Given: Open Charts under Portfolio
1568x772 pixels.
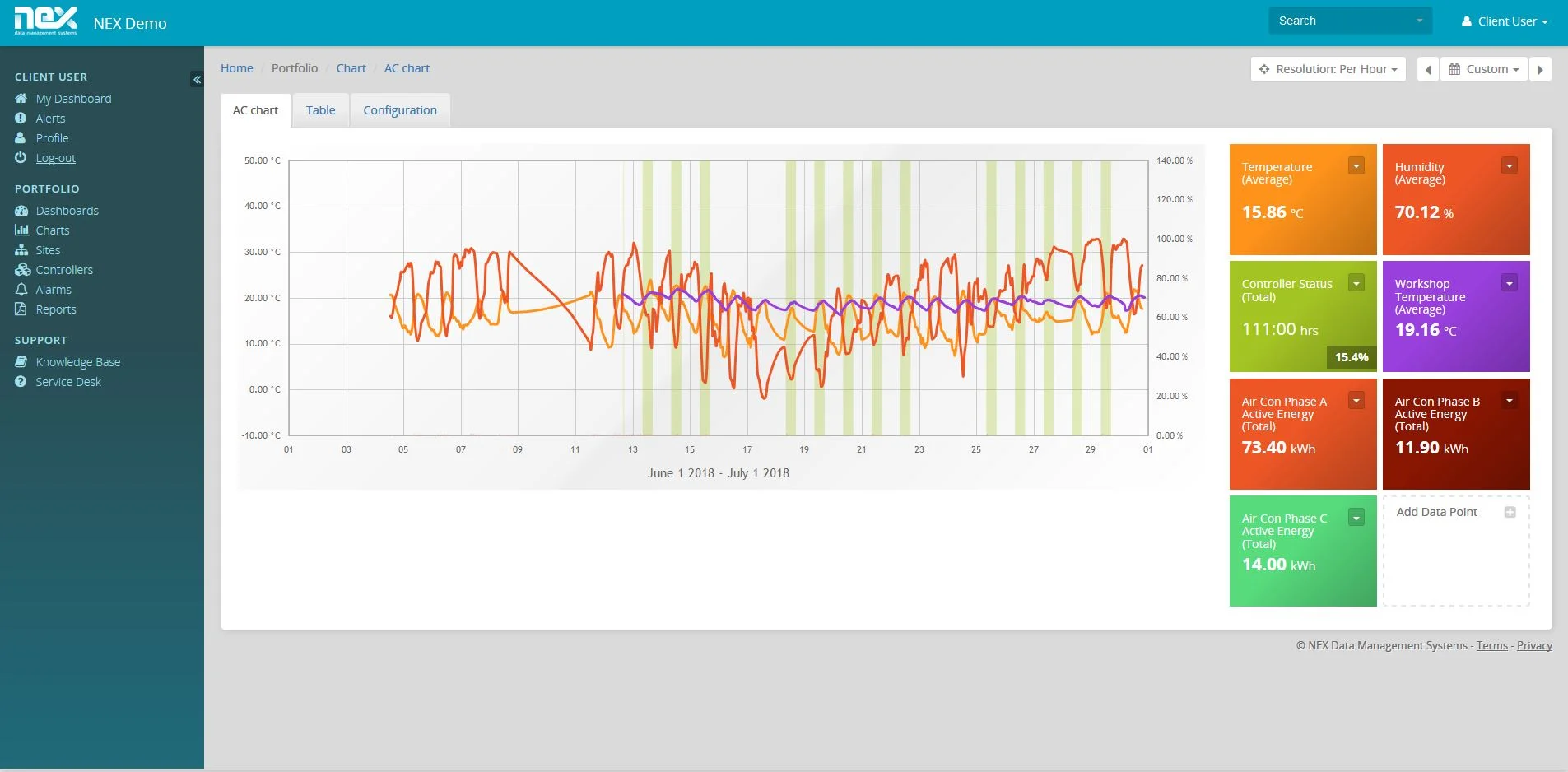Looking at the screenshot, I should [52, 230].
